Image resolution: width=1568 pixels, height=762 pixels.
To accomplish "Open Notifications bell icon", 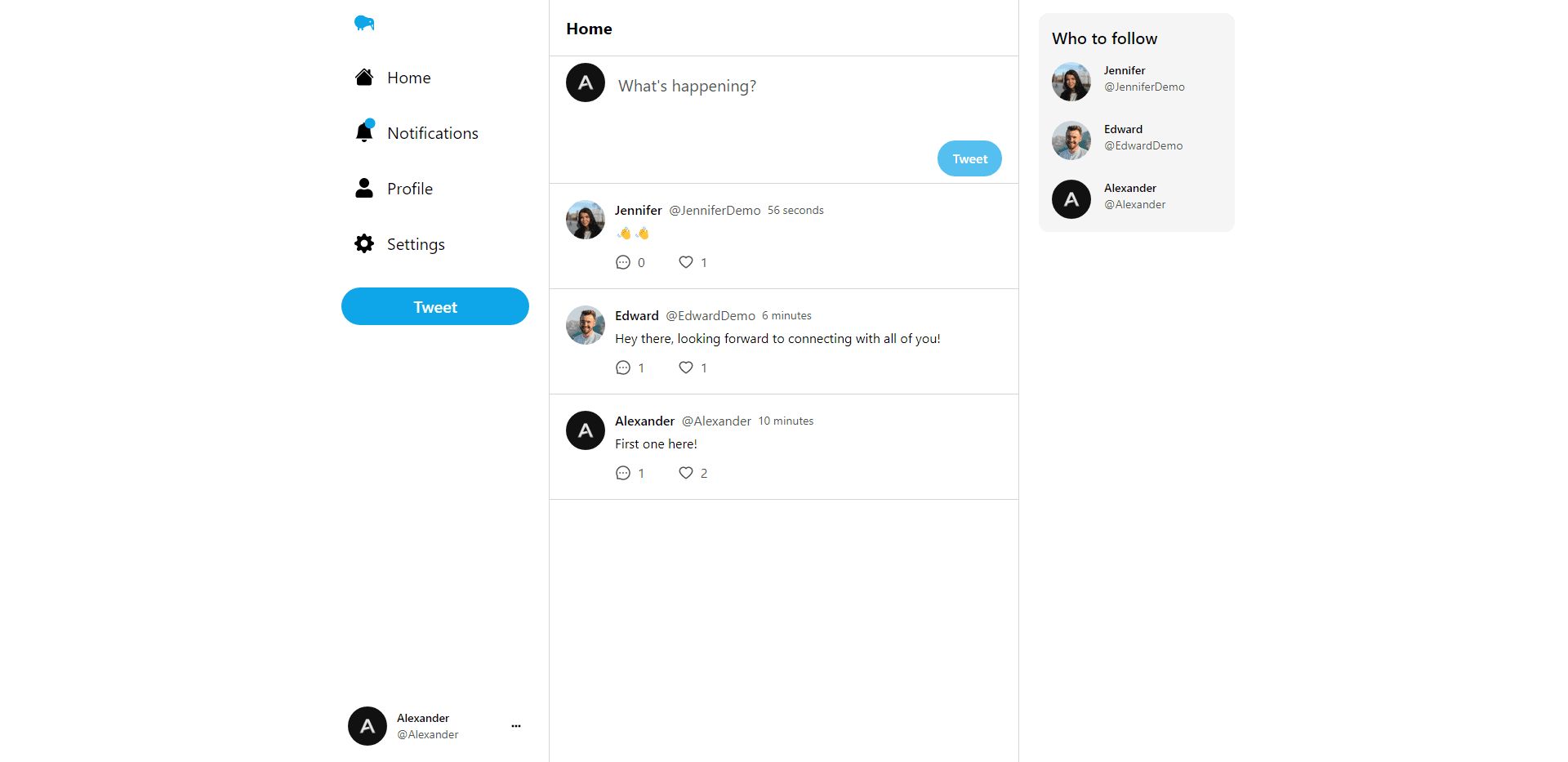I will 364,132.
